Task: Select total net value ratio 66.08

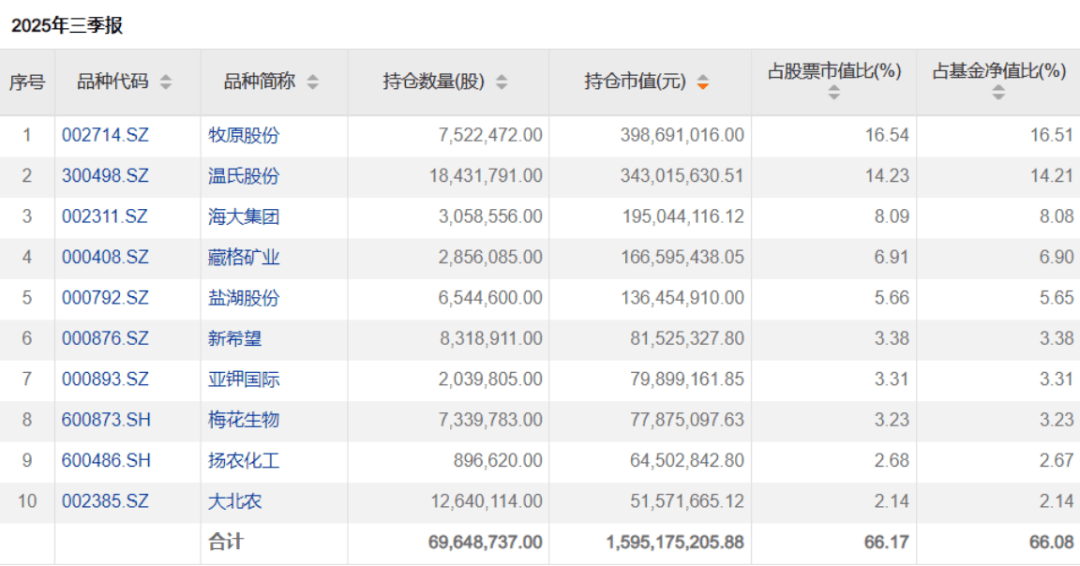Action: coord(1051,542)
